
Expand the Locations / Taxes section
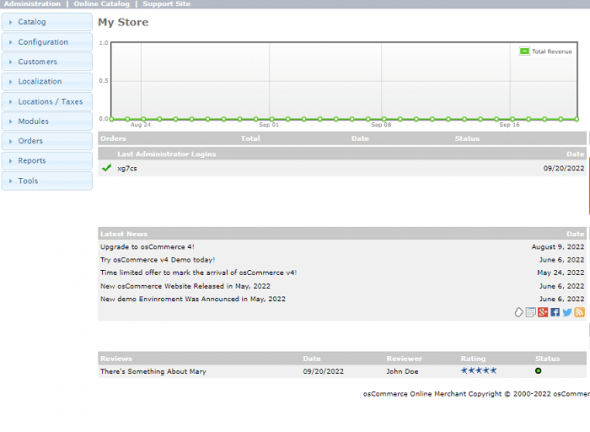click(x=47, y=102)
